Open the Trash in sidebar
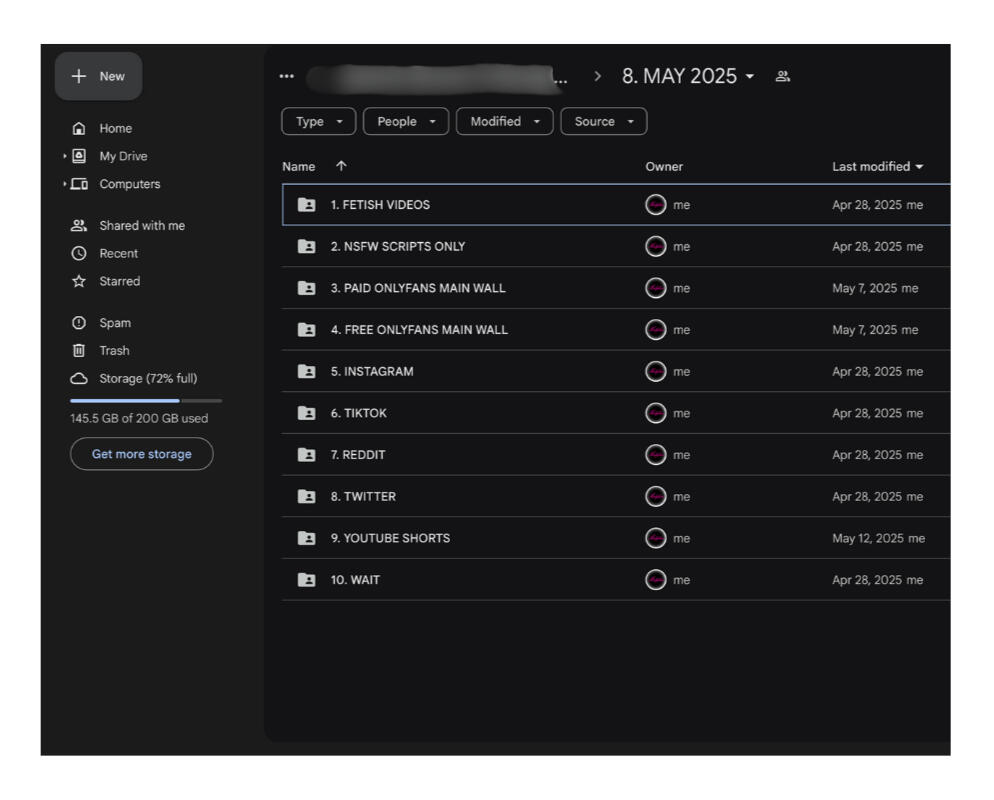The width and height of the screenshot is (994, 800). click(x=113, y=351)
